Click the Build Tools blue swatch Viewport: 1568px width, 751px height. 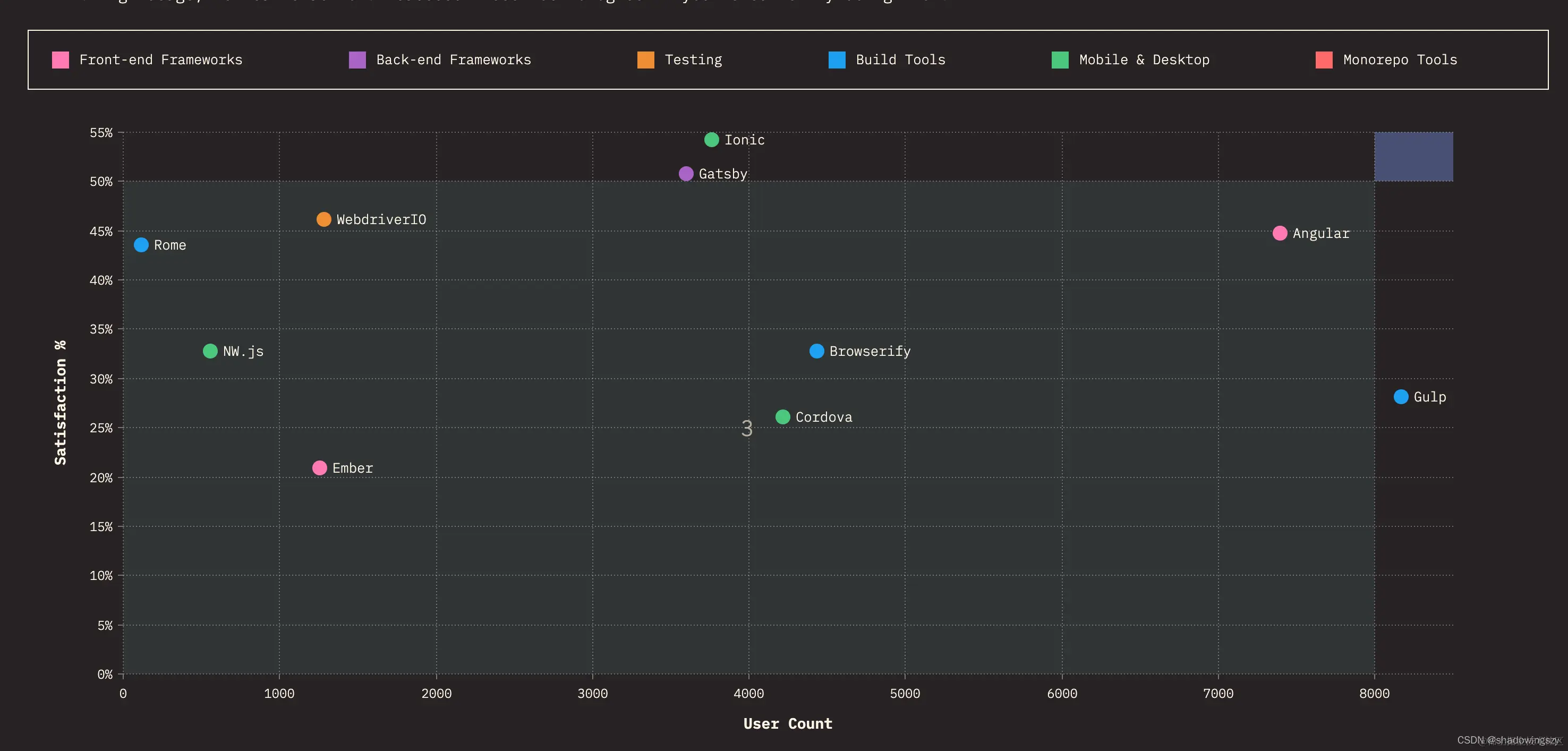pyautogui.click(x=837, y=59)
